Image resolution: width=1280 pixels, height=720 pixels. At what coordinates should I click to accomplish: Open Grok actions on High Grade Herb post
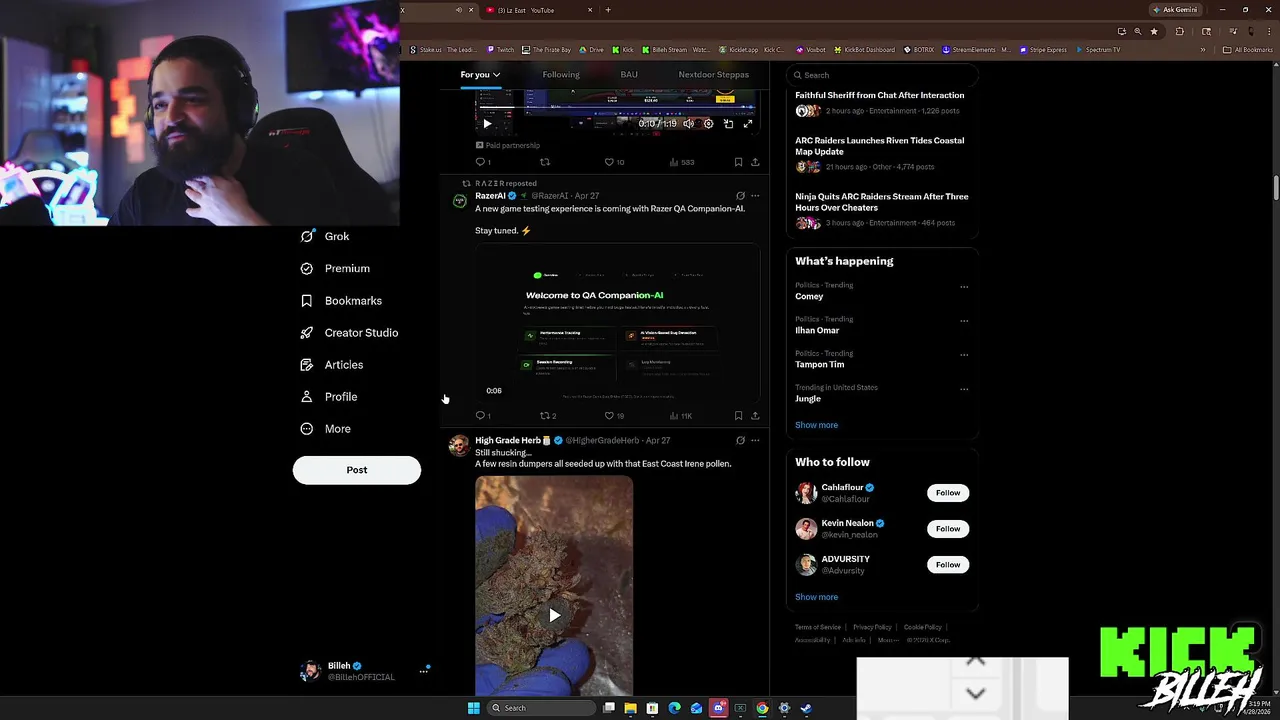point(740,441)
